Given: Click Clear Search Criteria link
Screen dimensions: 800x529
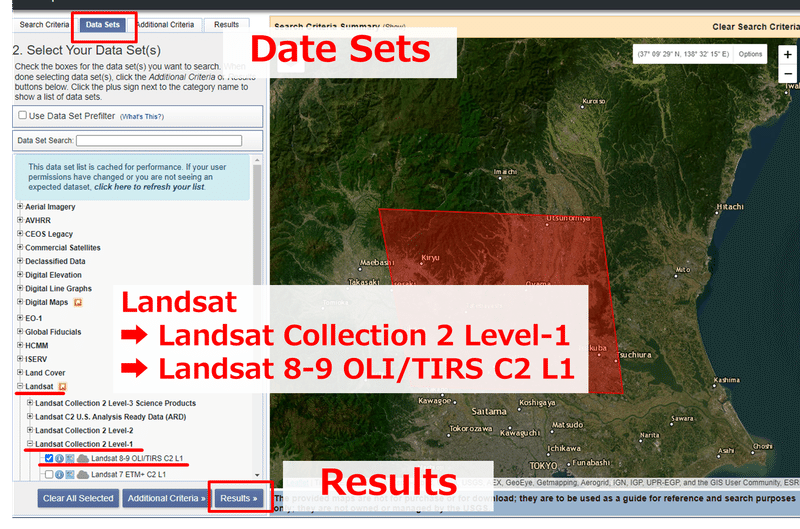Looking at the screenshot, I should [756, 27].
